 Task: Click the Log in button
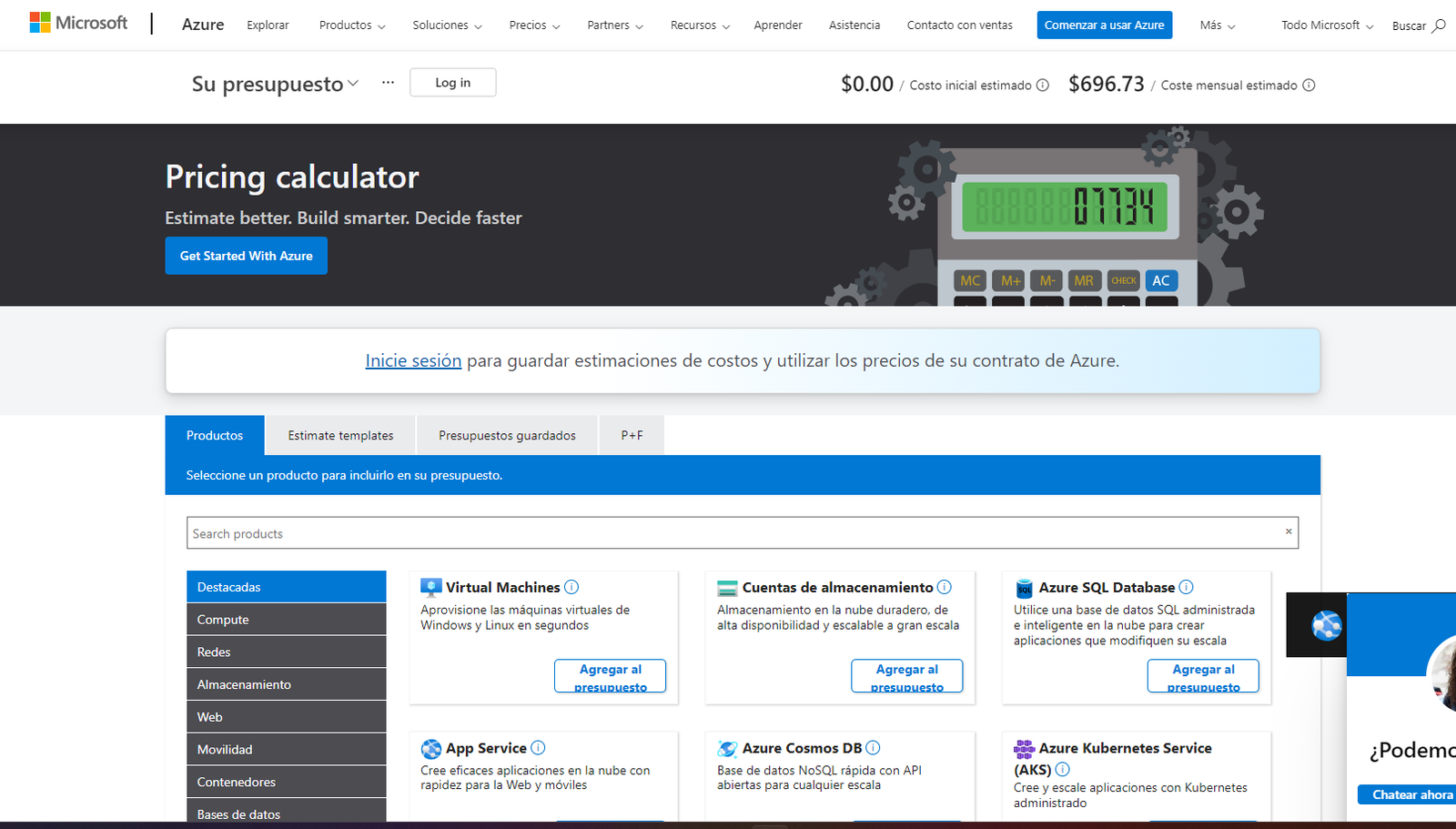click(452, 83)
